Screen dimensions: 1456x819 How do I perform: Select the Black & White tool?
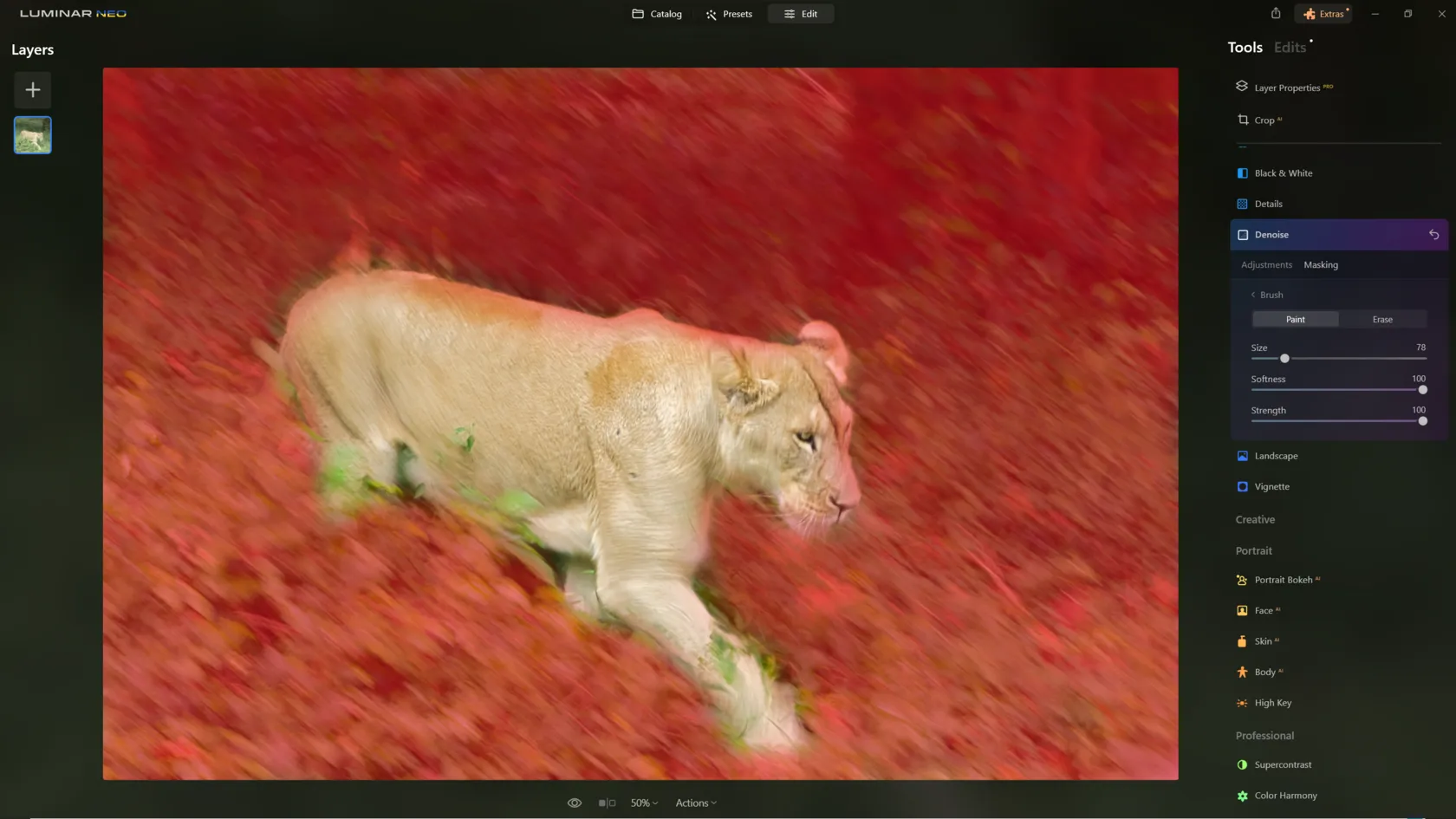pyautogui.click(x=1283, y=173)
